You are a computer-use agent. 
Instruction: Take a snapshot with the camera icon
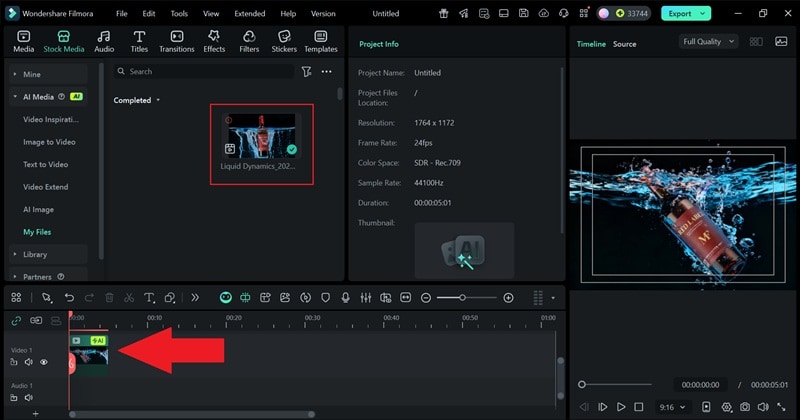[x=743, y=408]
